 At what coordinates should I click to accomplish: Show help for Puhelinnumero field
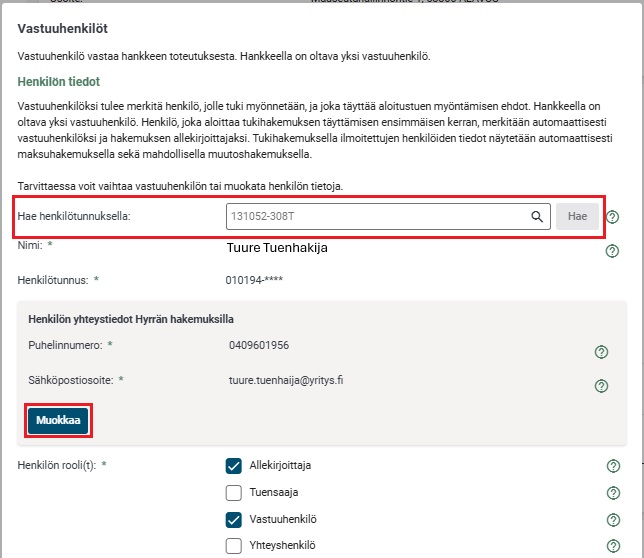(x=602, y=351)
